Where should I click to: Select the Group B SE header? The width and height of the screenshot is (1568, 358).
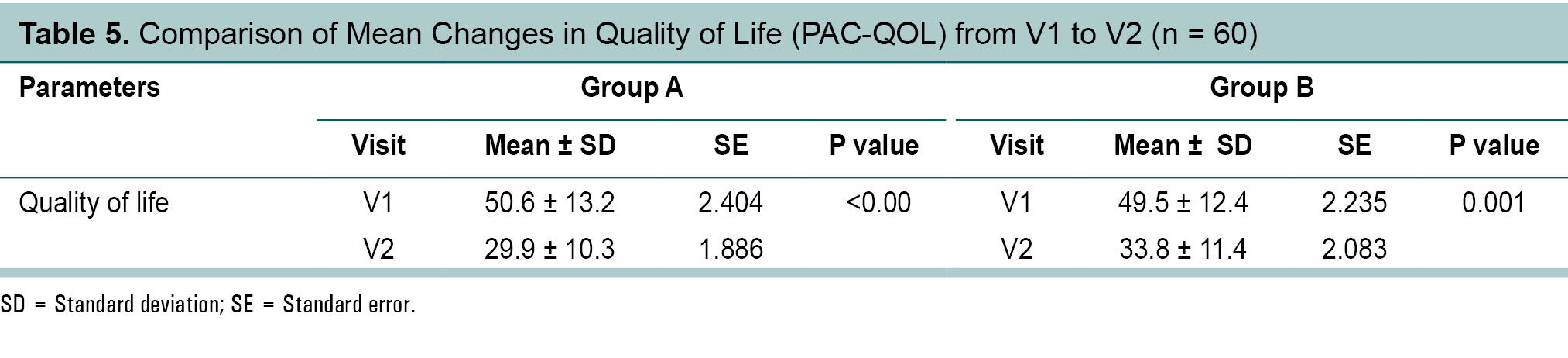tap(1354, 146)
